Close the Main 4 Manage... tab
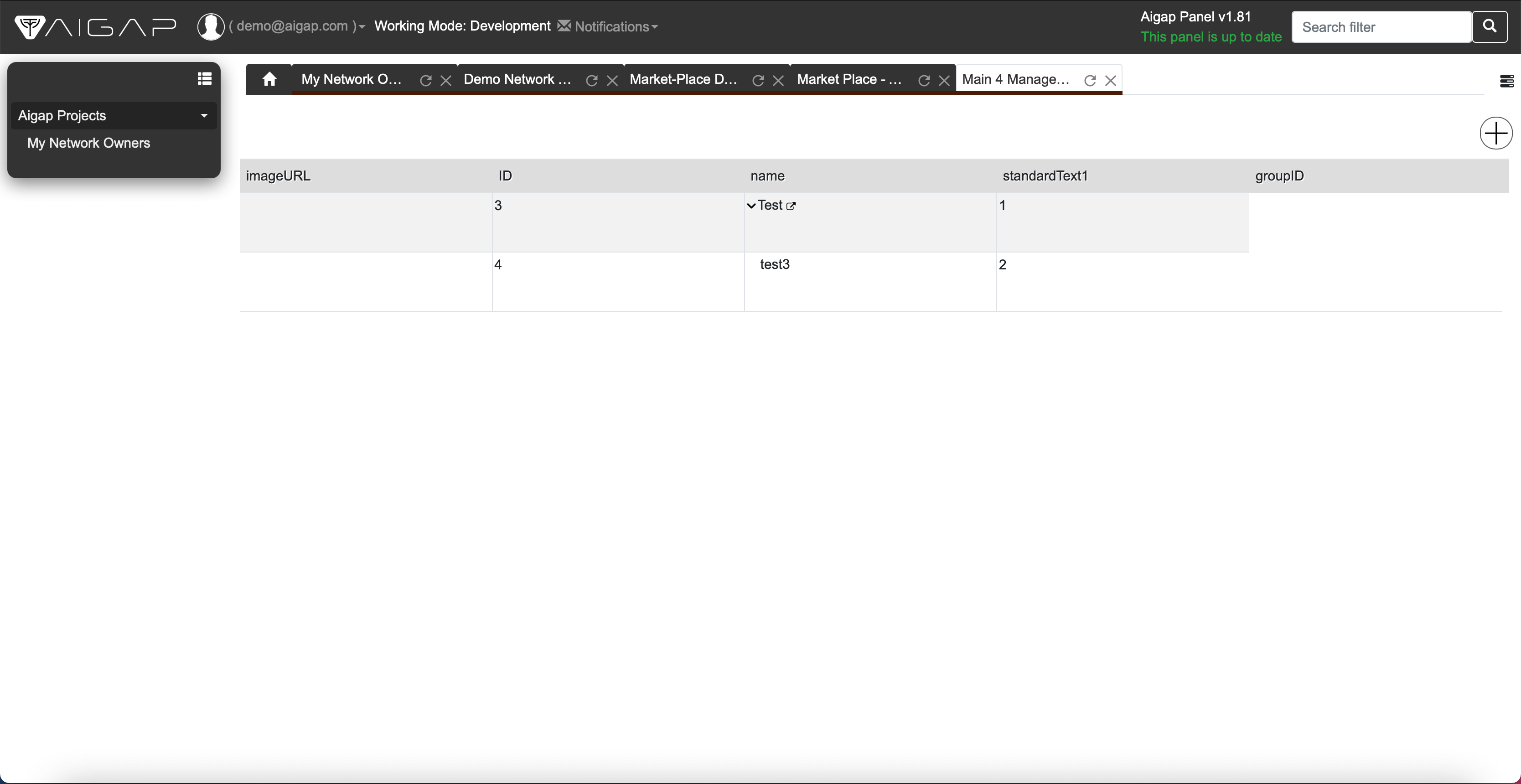 pyautogui.click(x=1111, y=80)
